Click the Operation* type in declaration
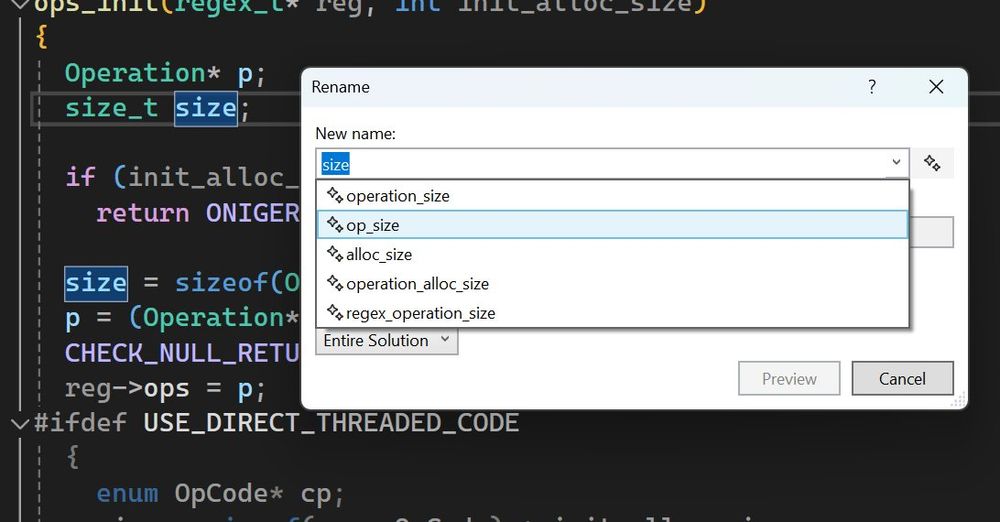The width and height of the screenshot is (1000, 522). (142, 73)
